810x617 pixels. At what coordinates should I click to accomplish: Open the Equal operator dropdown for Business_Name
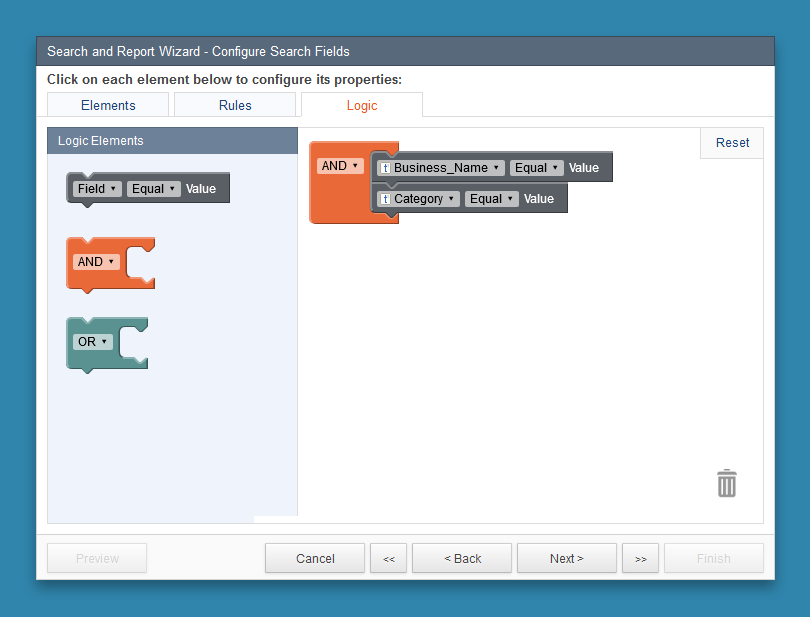[x=536, y=167]
